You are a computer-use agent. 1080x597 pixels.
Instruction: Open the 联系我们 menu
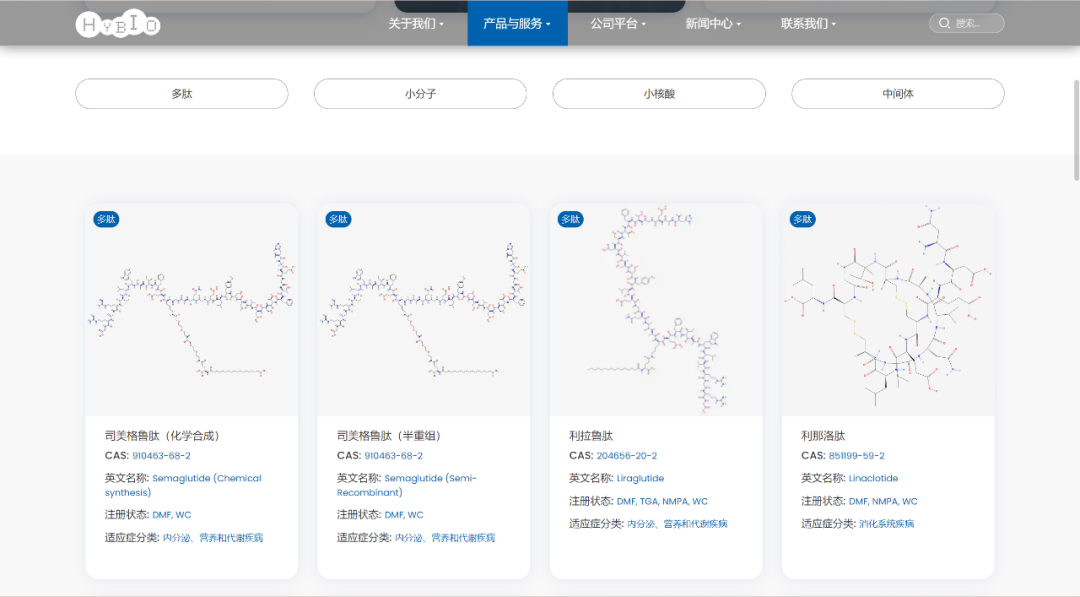coord(808,23)
